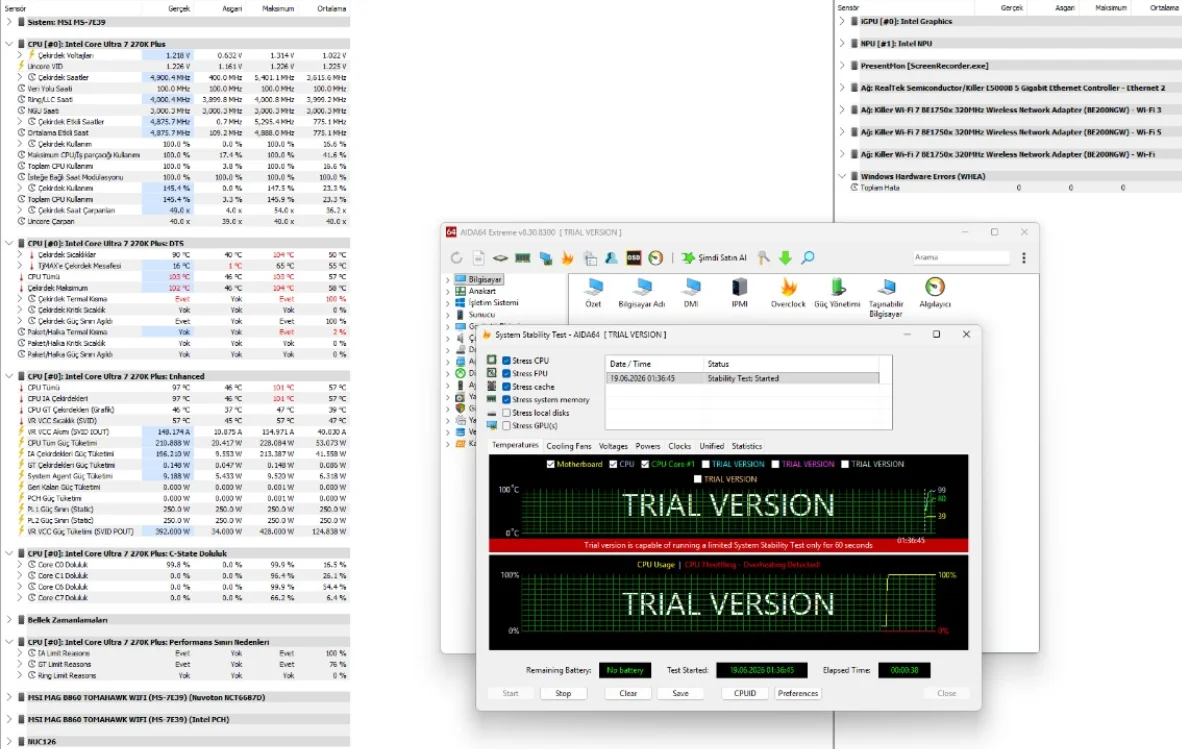
Task: Click the green memory module toolbar icon
Action: click(522, 258)
